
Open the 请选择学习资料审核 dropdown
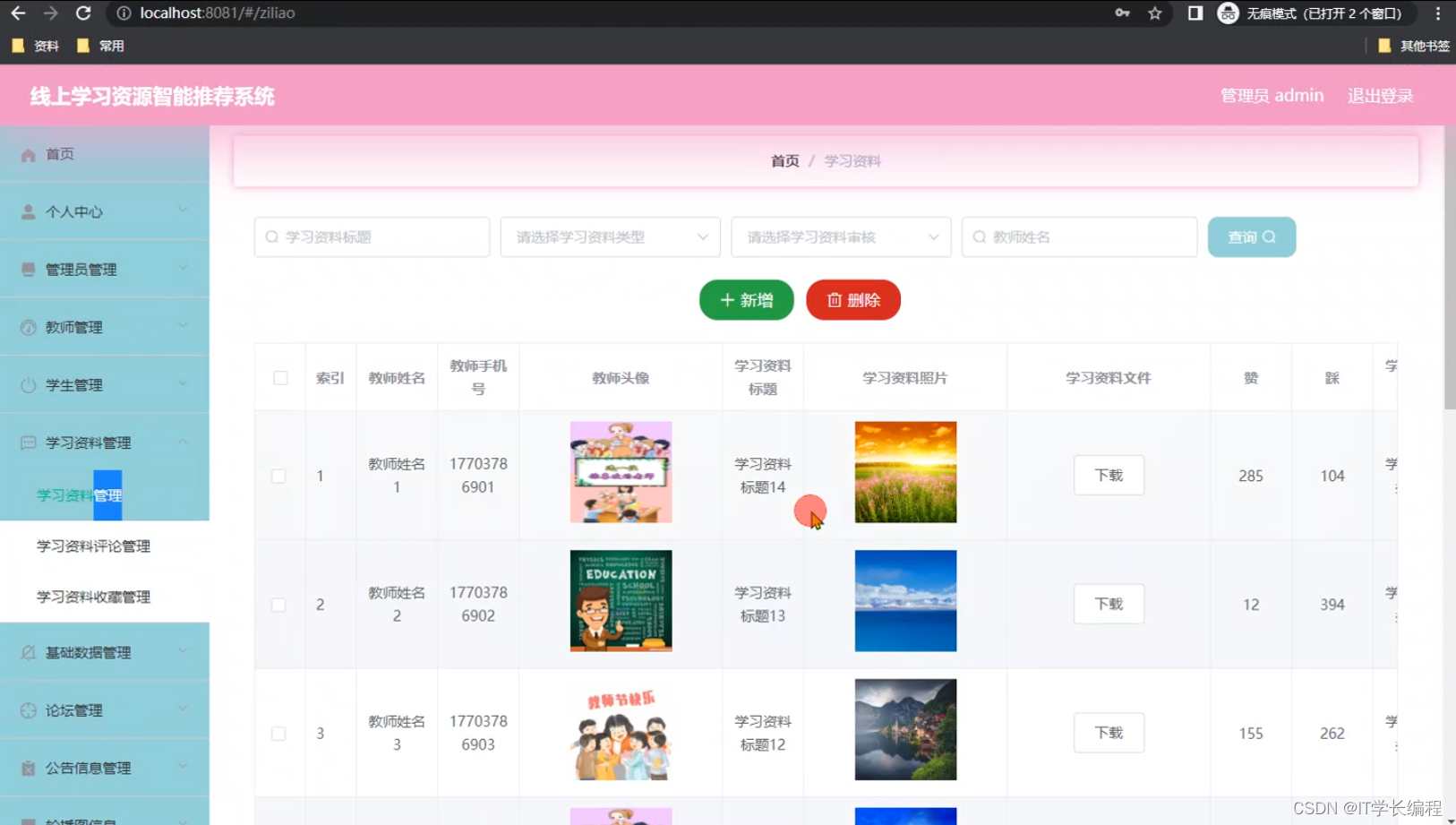pos(840,236)
